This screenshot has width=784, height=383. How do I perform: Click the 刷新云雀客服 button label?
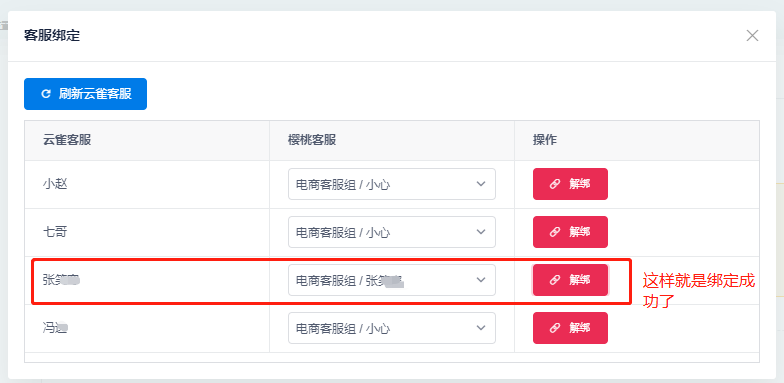coord(95,94)
